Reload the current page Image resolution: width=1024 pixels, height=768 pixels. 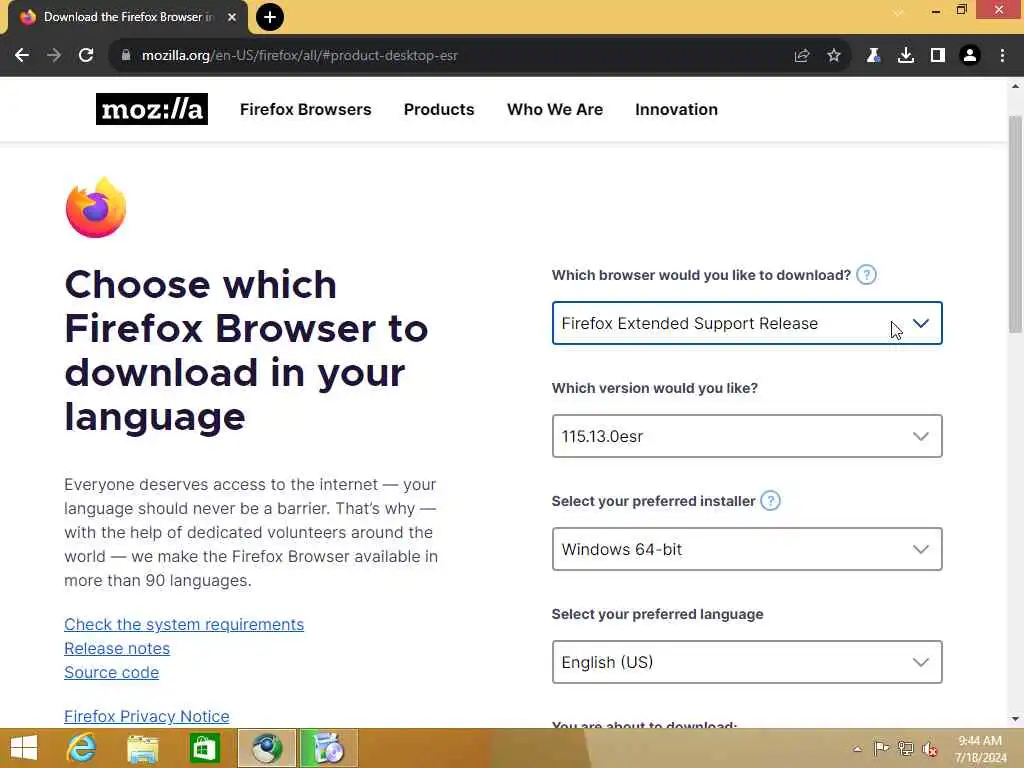click(86, 56)
